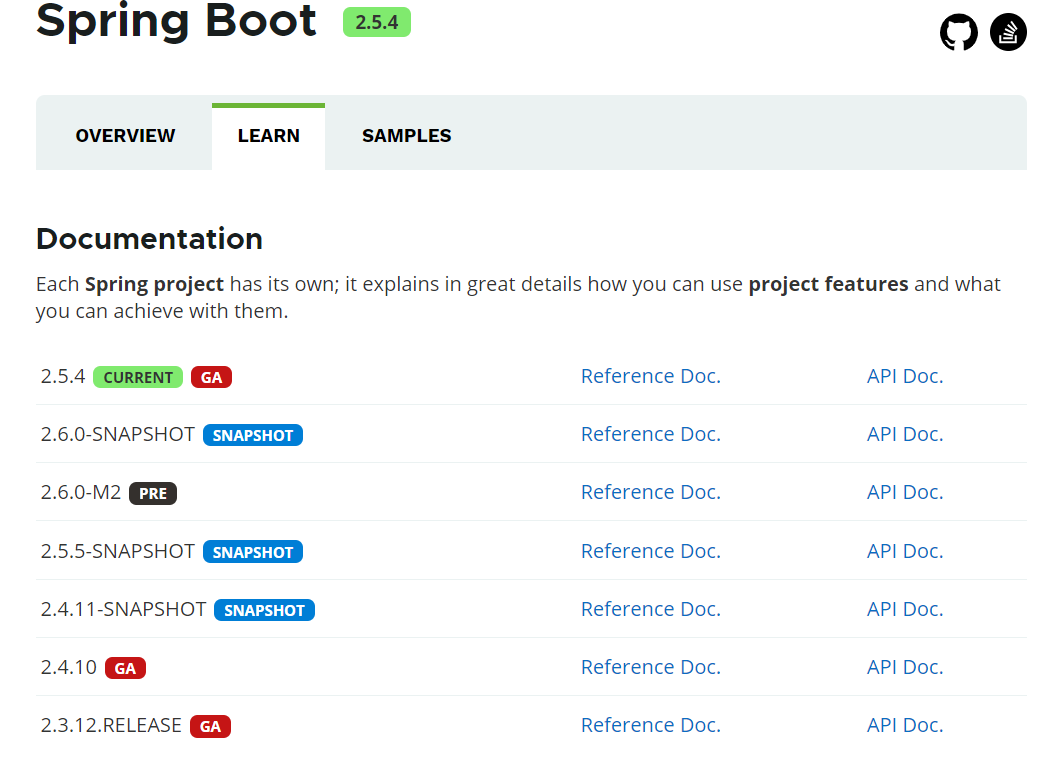
Task: Click the PRE badge on 2.6.0-M2
Action: tap(153, 494)
